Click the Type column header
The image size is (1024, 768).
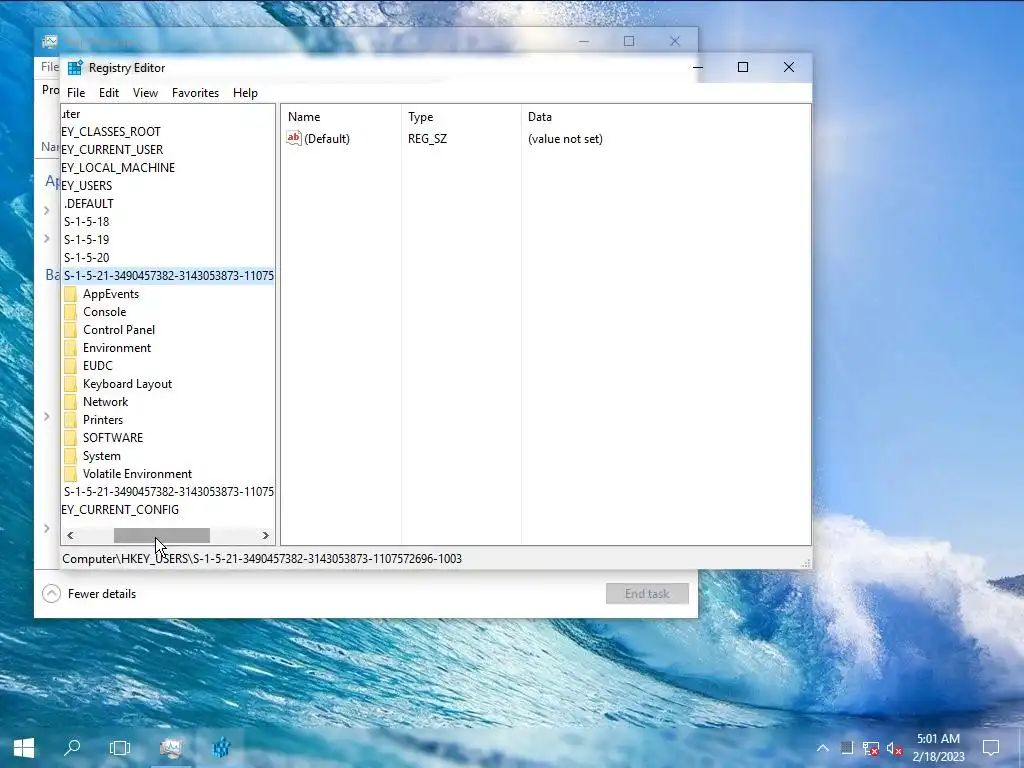[461, 117]
